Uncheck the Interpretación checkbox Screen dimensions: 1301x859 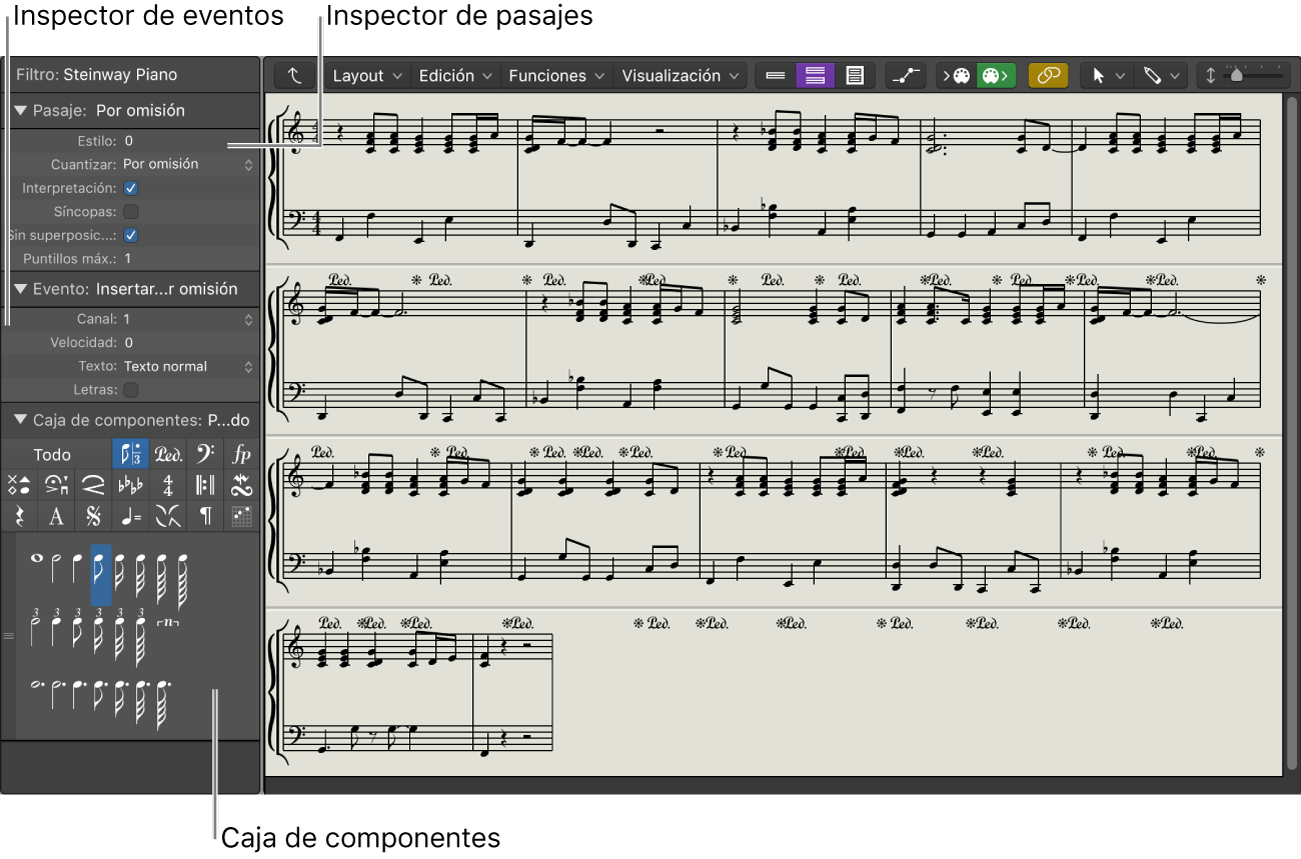pos(131,188)
